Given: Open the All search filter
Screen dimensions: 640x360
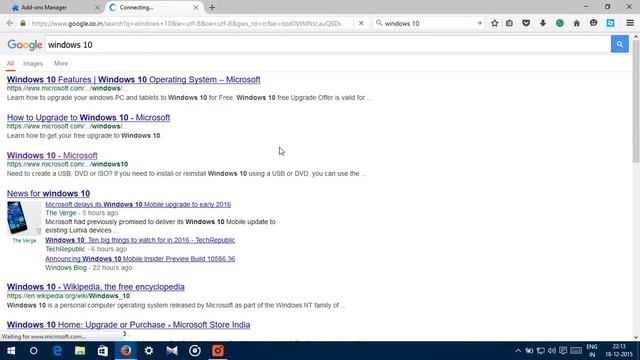Looking at the screenshot, I should [10, 64].
